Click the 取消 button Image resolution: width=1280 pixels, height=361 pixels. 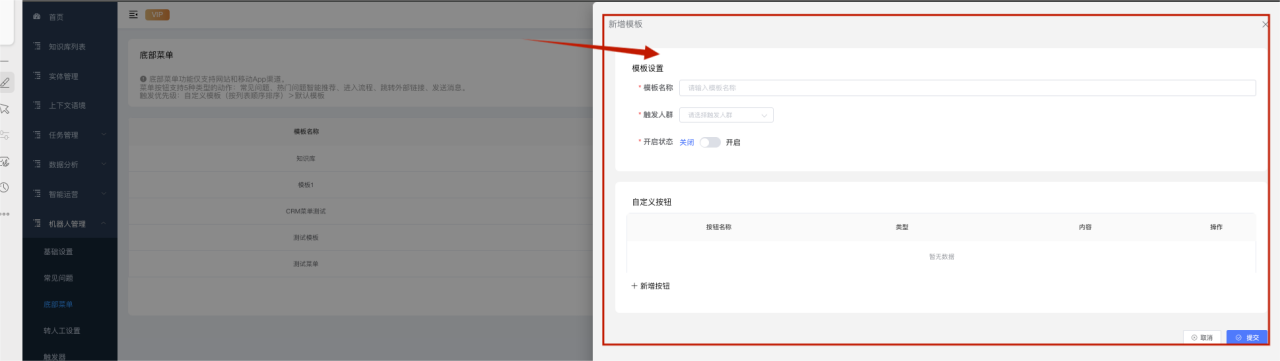(1202, 338)
